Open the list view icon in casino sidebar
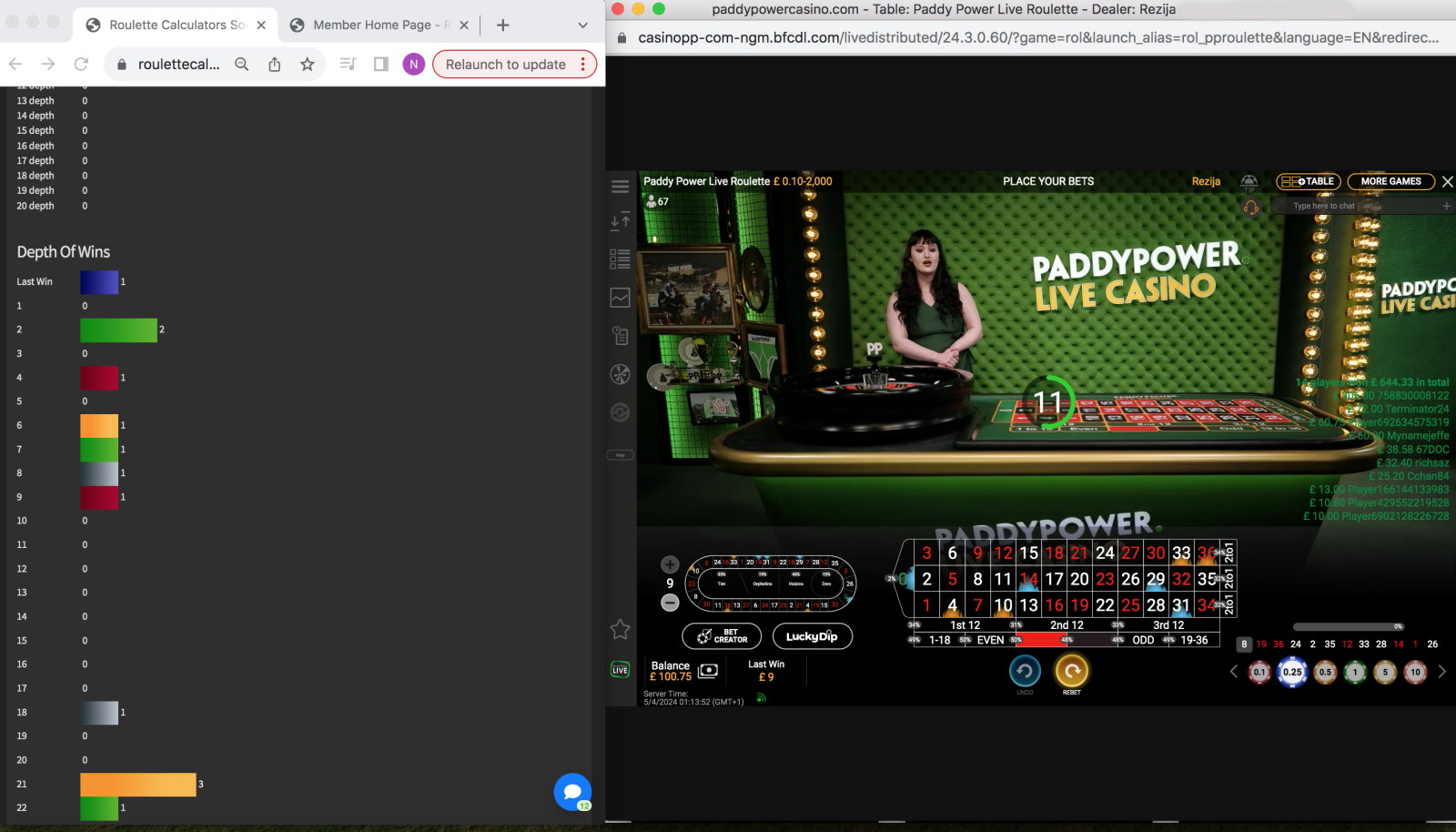The height and width of the screenshot is (832, 1456). pyautogui.click(x=620, y=259)
